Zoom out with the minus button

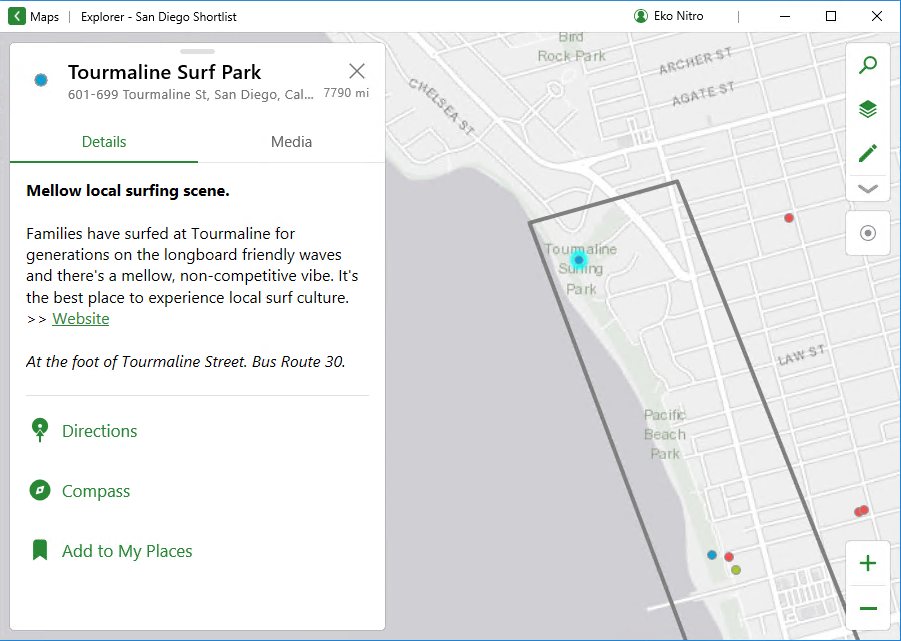(868, 608)
